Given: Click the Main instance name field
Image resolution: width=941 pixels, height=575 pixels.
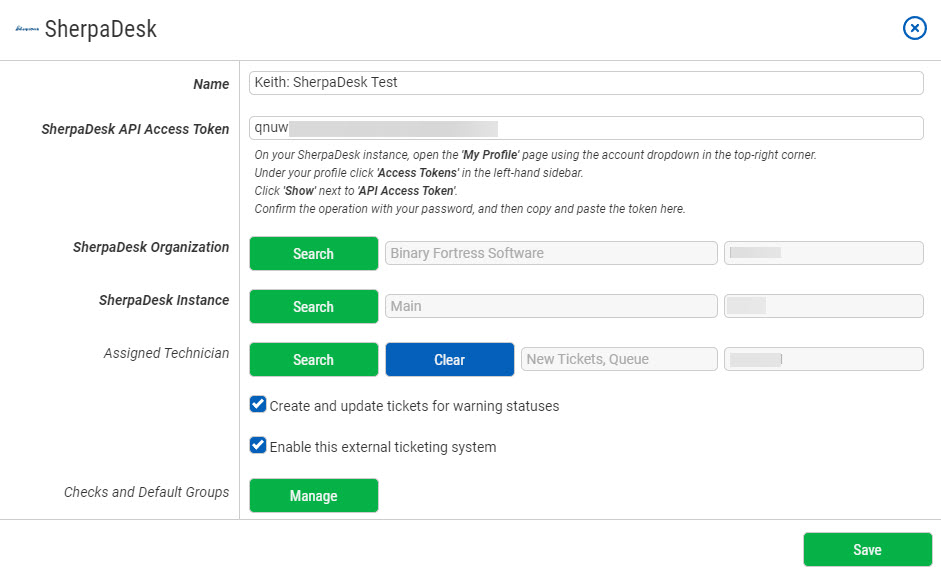Looking at the screenshot, I should [x=550, y=306].
